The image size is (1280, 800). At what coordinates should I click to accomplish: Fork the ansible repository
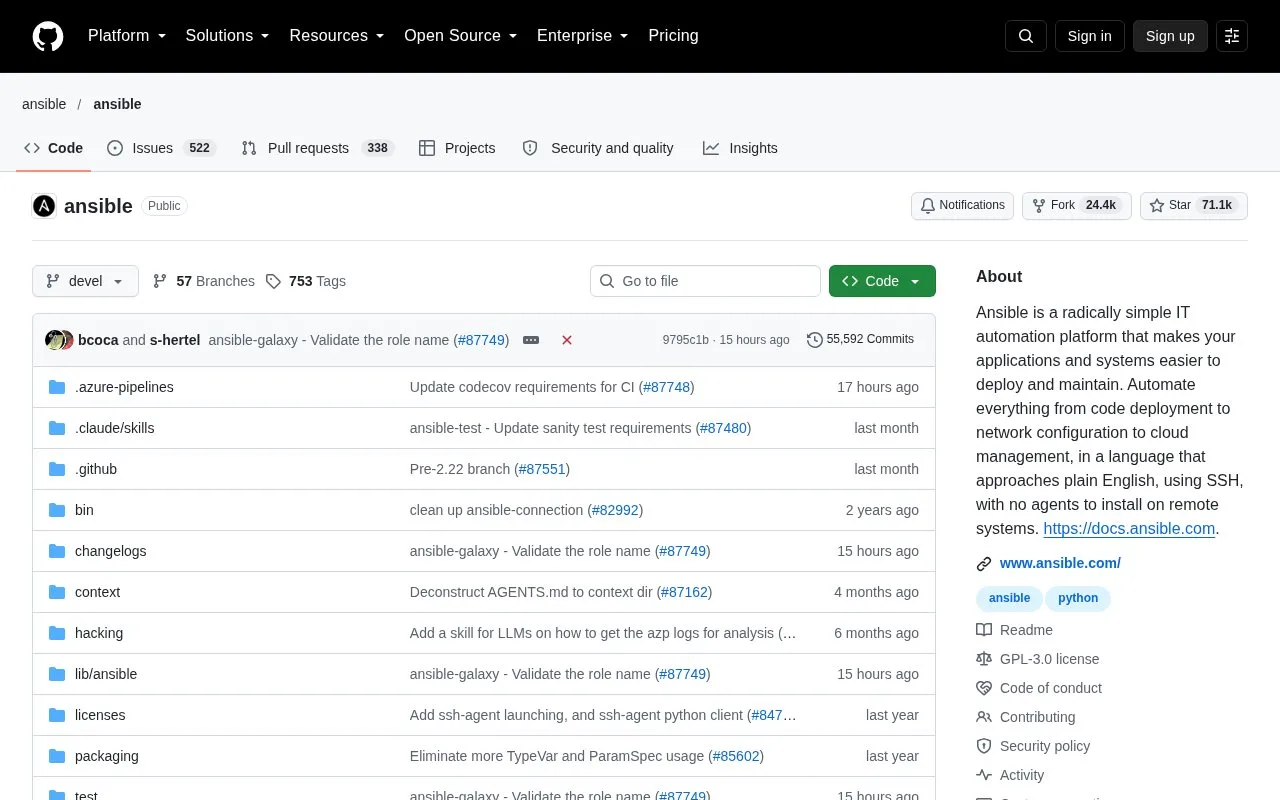(x=1077, y=206)
